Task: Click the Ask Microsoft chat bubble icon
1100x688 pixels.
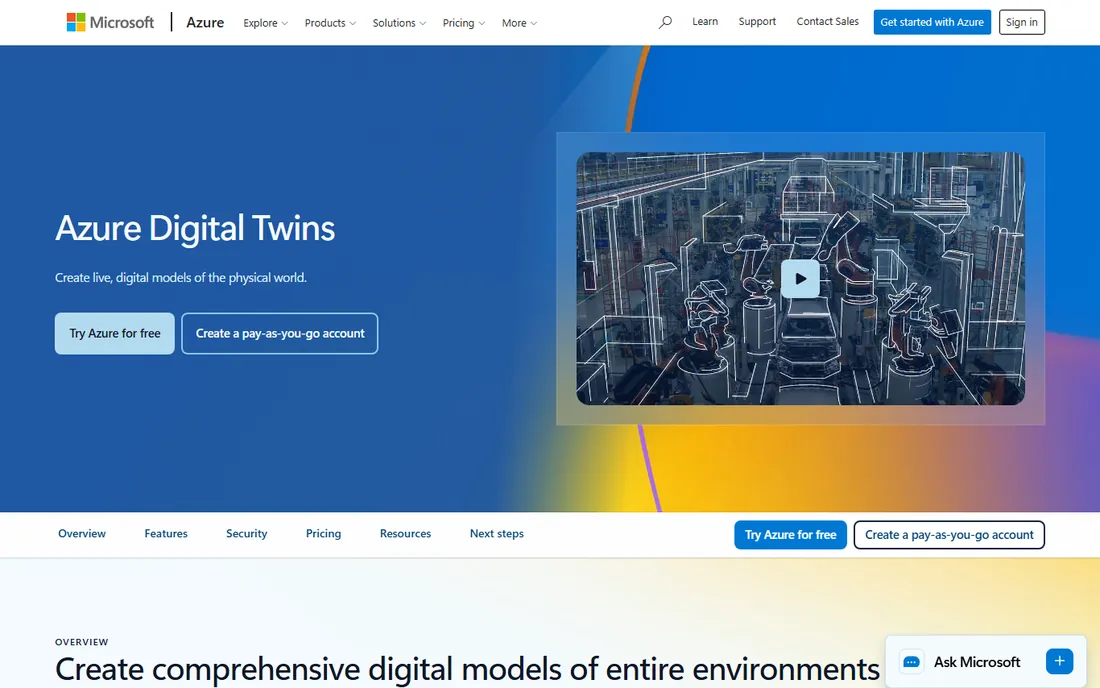Action: (x=911, y=662)
